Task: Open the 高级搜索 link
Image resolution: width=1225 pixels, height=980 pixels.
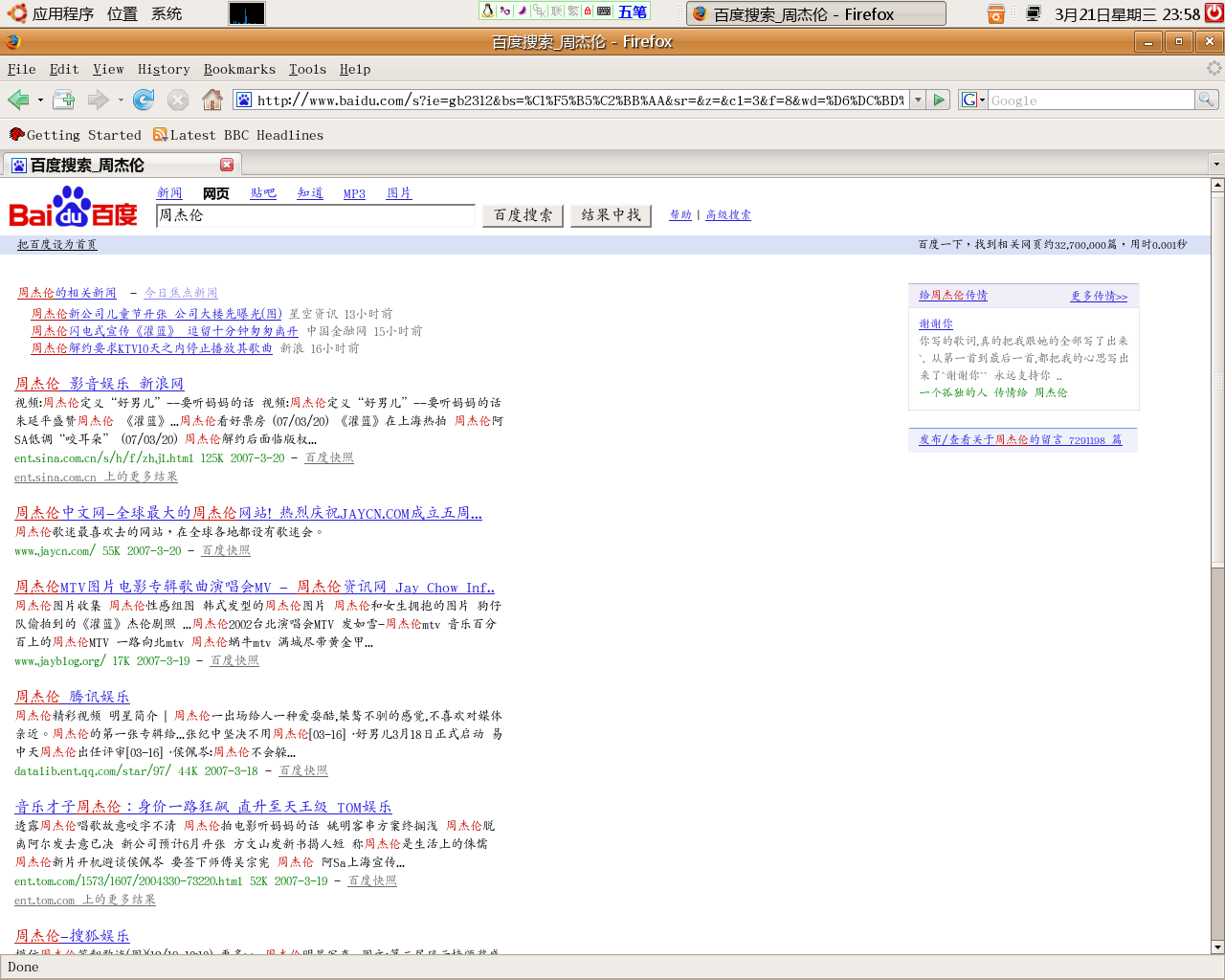Action: tap(728, 215)
